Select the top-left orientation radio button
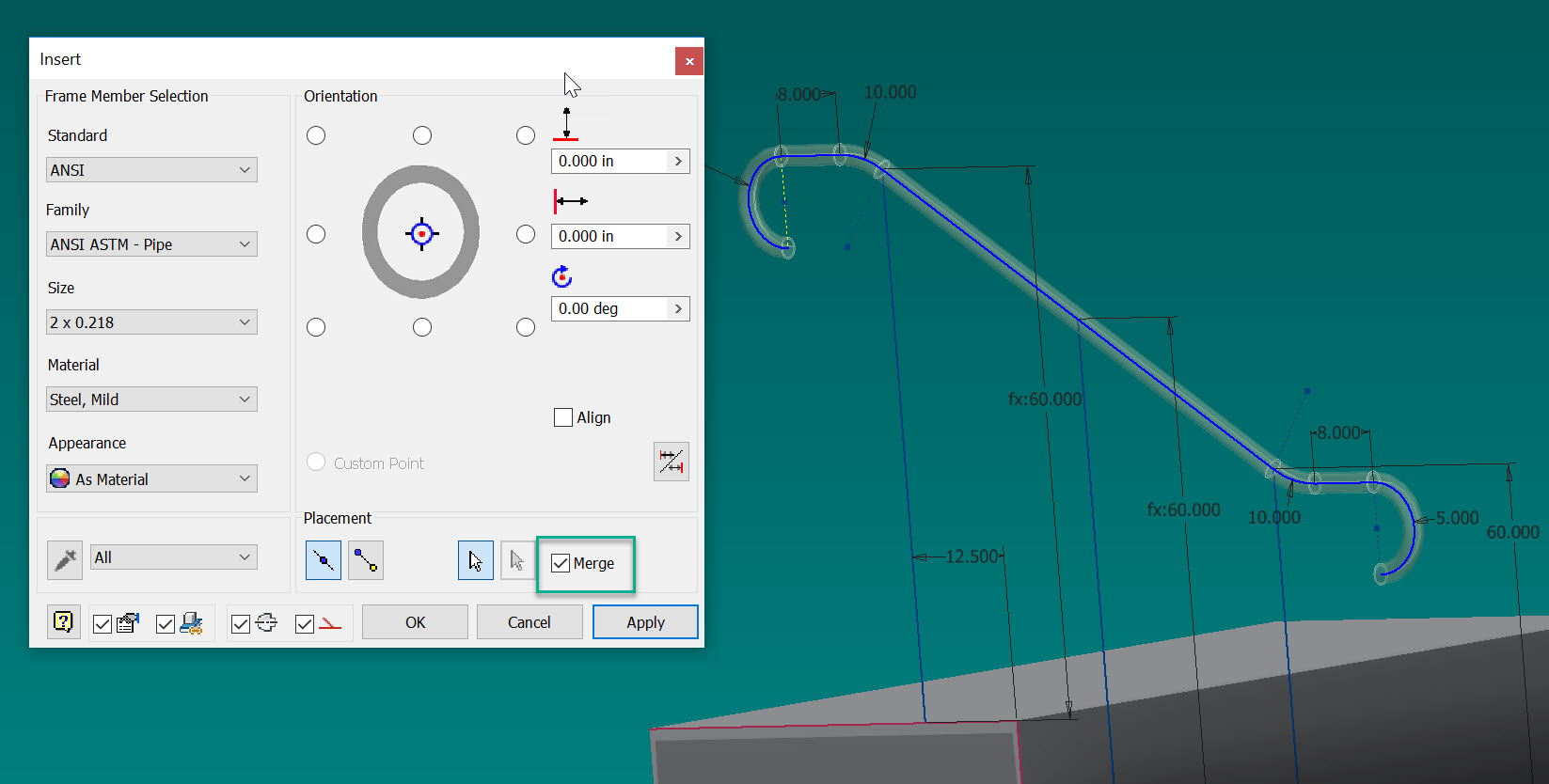The height and width of the screenshot is (784, 1549). click(x=316, y=135)
